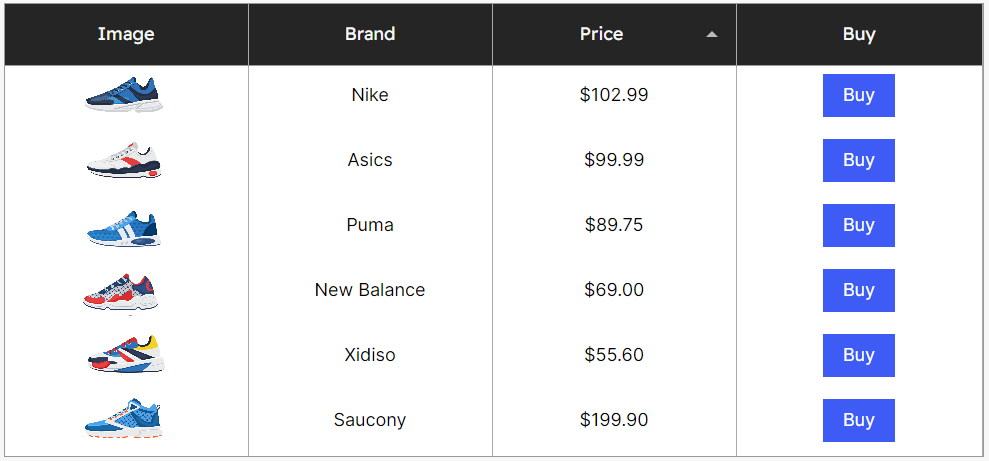Buy the Nike shoes
The width and height of the screenshot is (989, 461).
(858, 95)
